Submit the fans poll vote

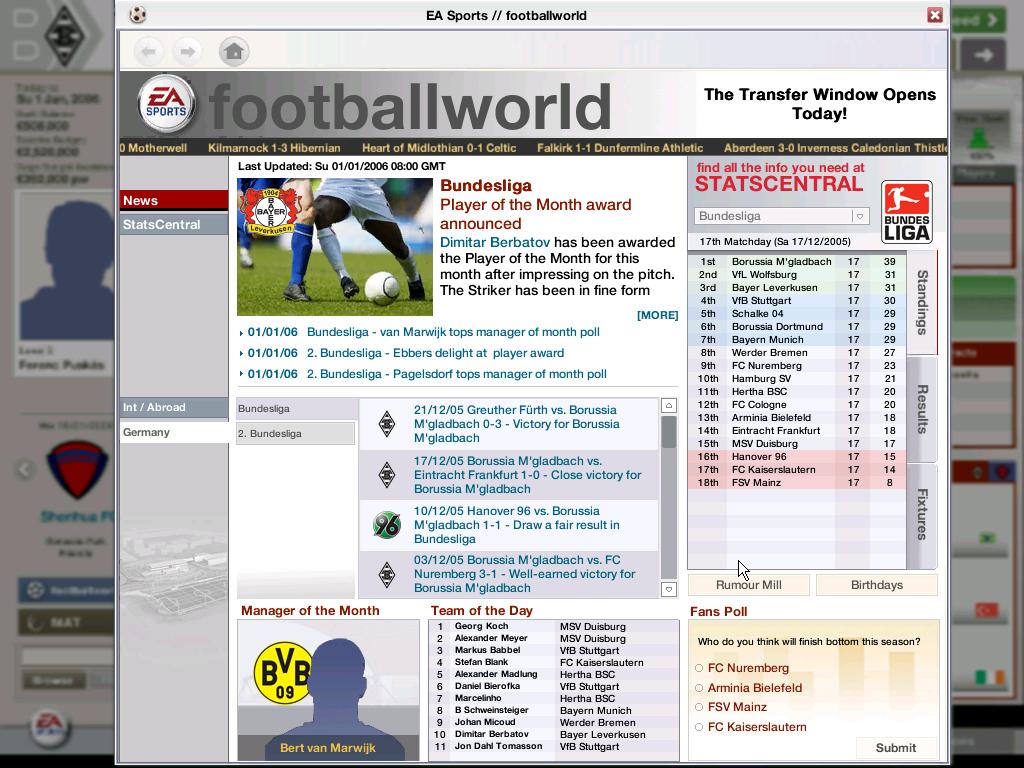(x=895, y=748)
